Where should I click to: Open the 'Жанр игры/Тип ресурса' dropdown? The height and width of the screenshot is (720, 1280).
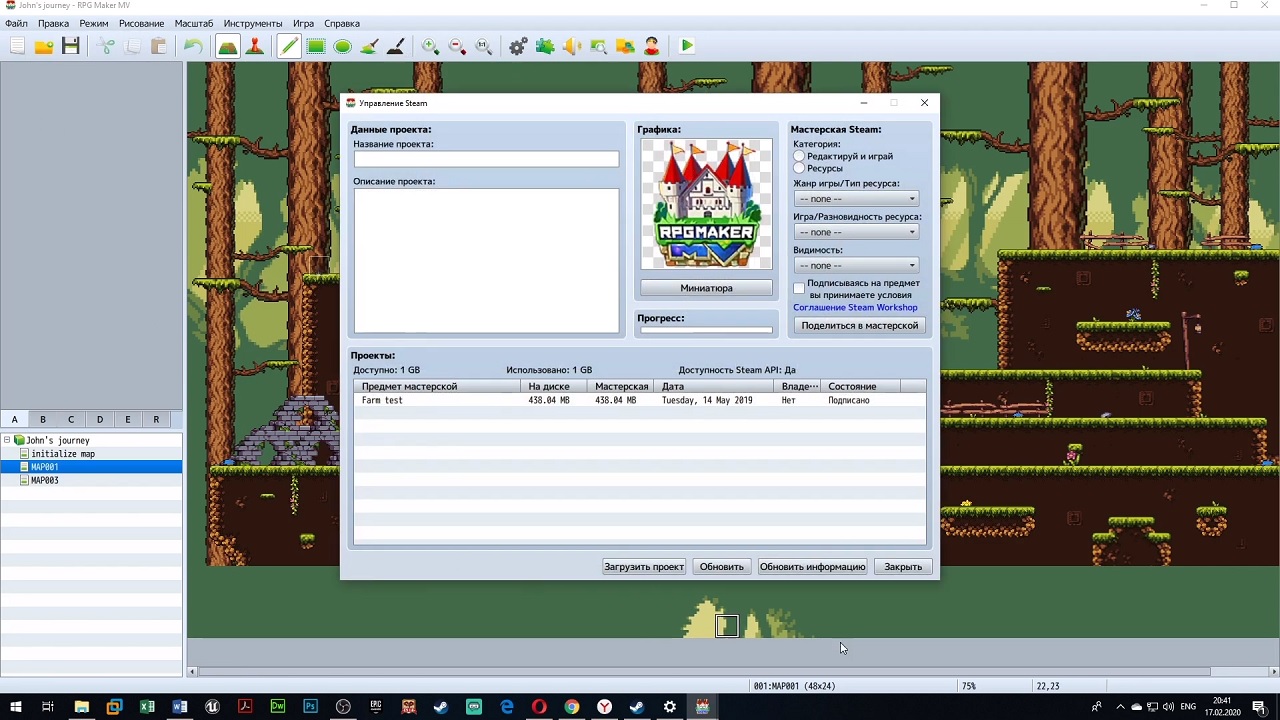pos(856,199)
